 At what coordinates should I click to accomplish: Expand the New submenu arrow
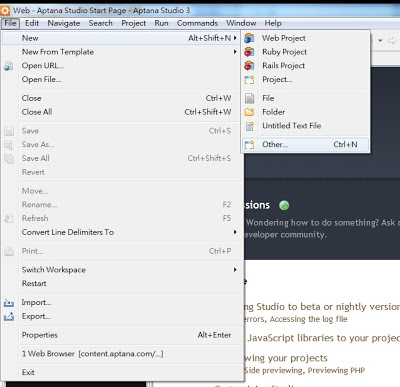tap(235, 38)
